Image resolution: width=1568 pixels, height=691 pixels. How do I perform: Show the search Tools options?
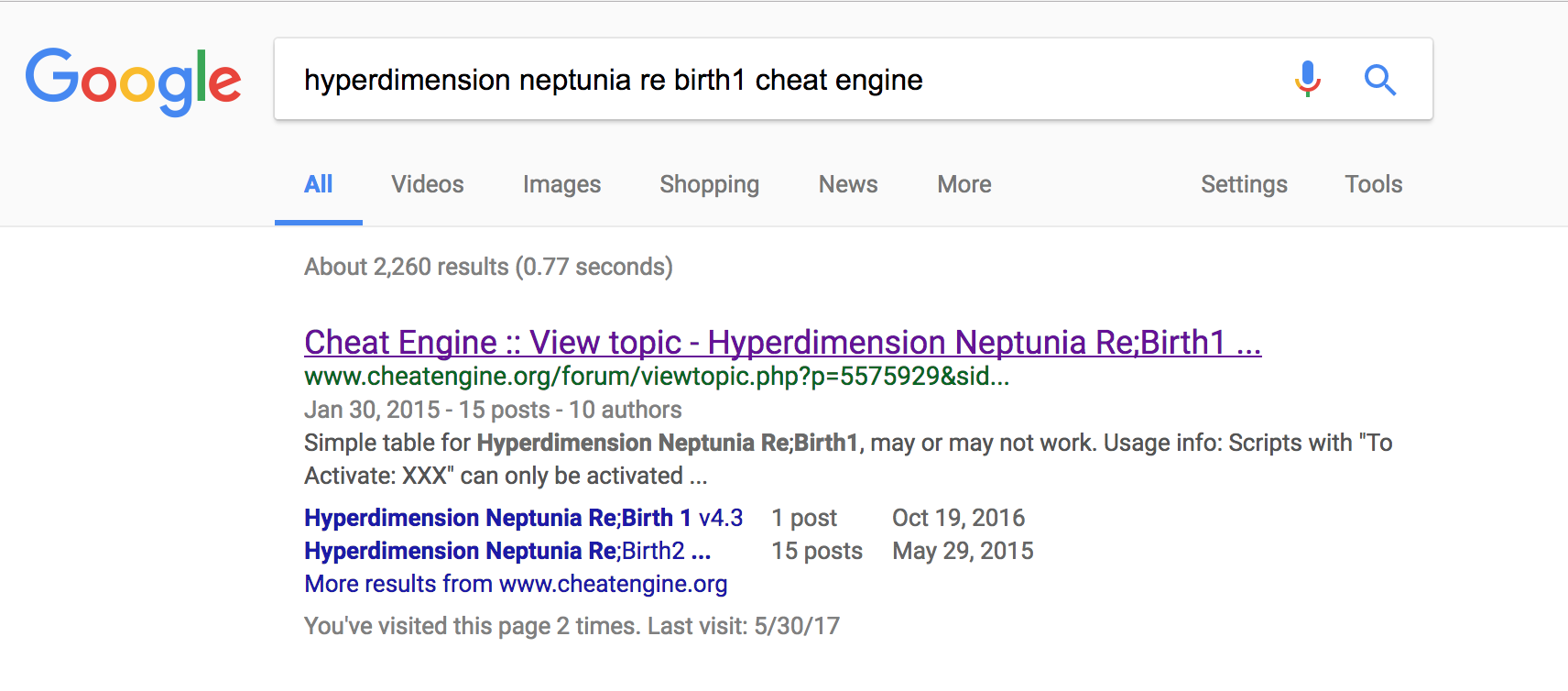point(1373,184)
